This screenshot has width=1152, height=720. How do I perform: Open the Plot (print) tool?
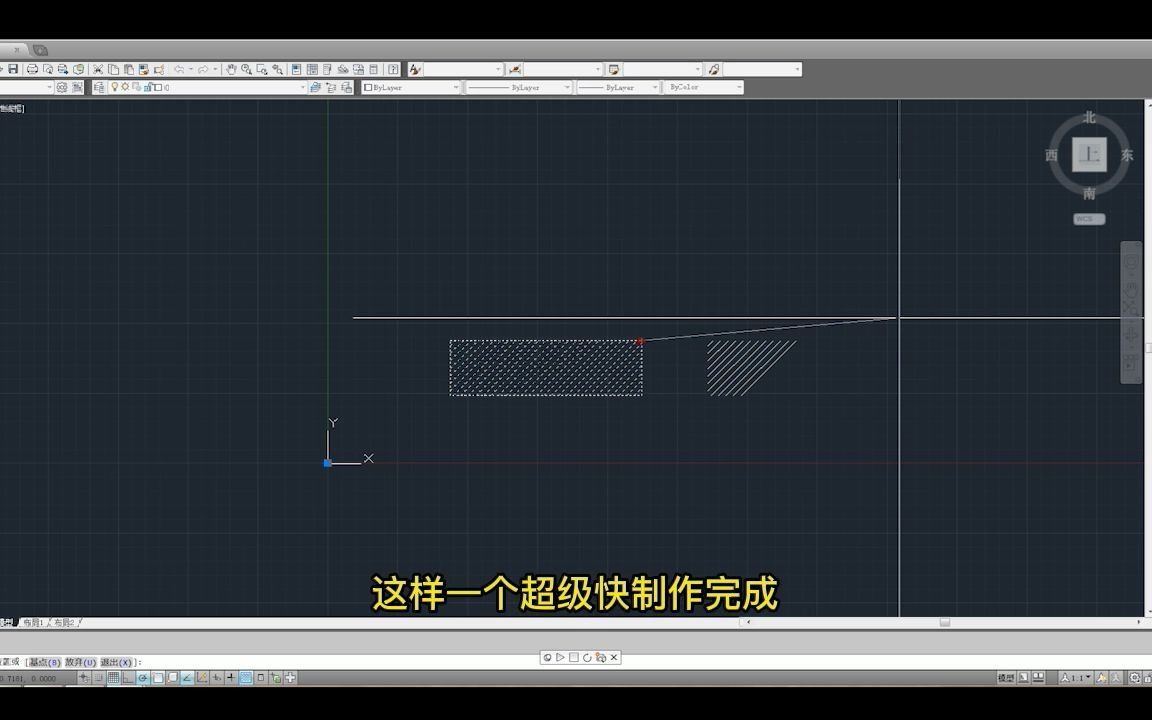click(x=31, y=69)
